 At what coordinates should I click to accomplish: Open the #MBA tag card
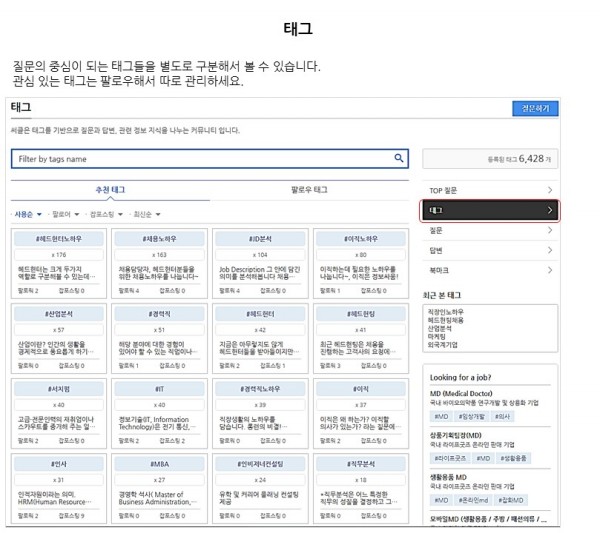click(159, 465)
